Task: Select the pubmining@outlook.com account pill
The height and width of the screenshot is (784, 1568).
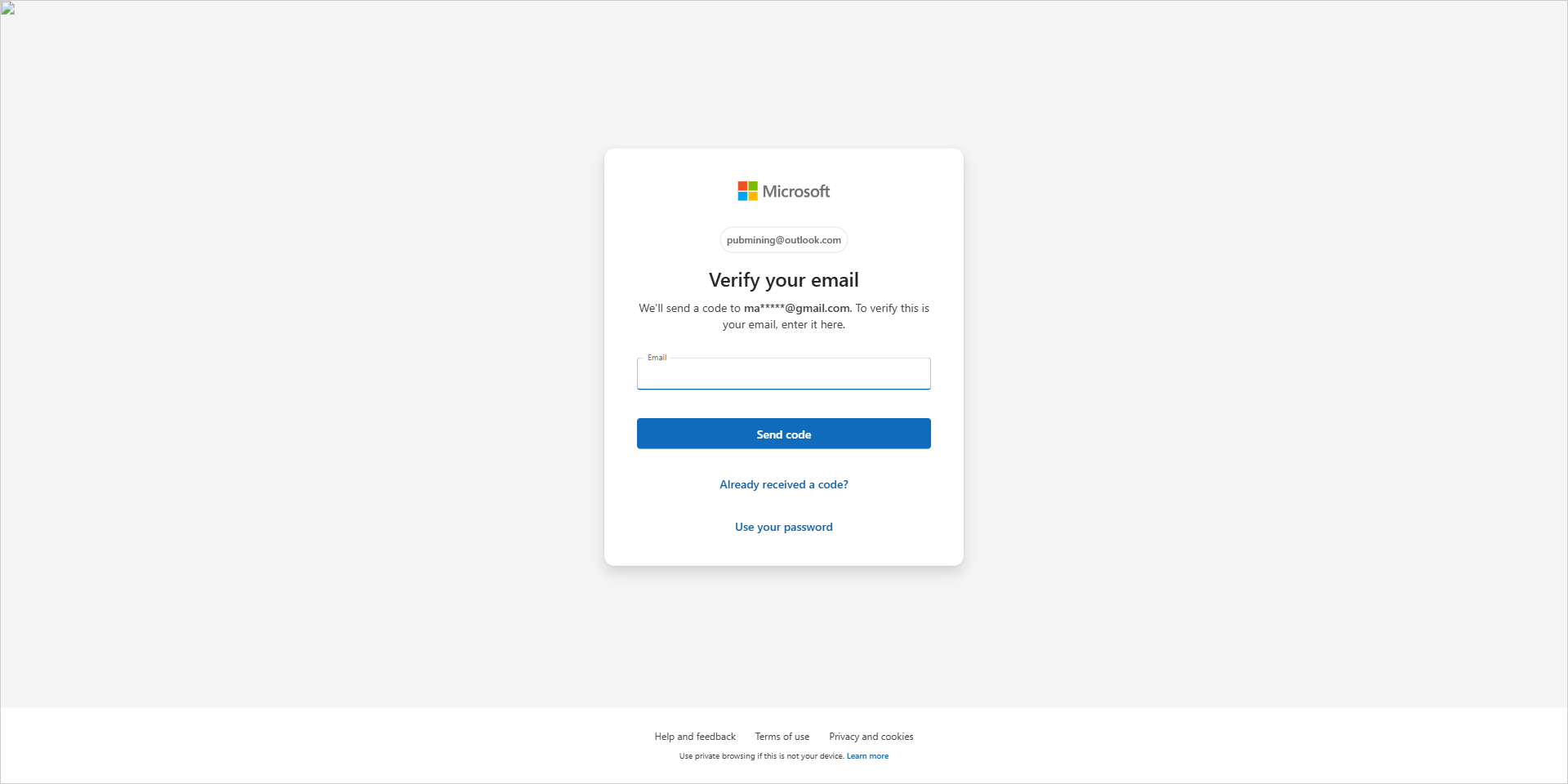Action: pyautogui.click(x=783, y=240)
